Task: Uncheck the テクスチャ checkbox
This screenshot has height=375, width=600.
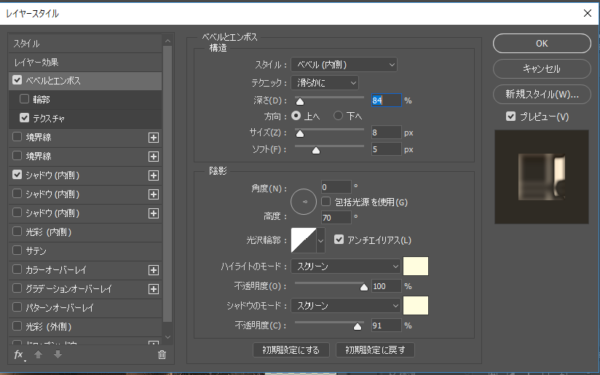Action: point(24,118)
